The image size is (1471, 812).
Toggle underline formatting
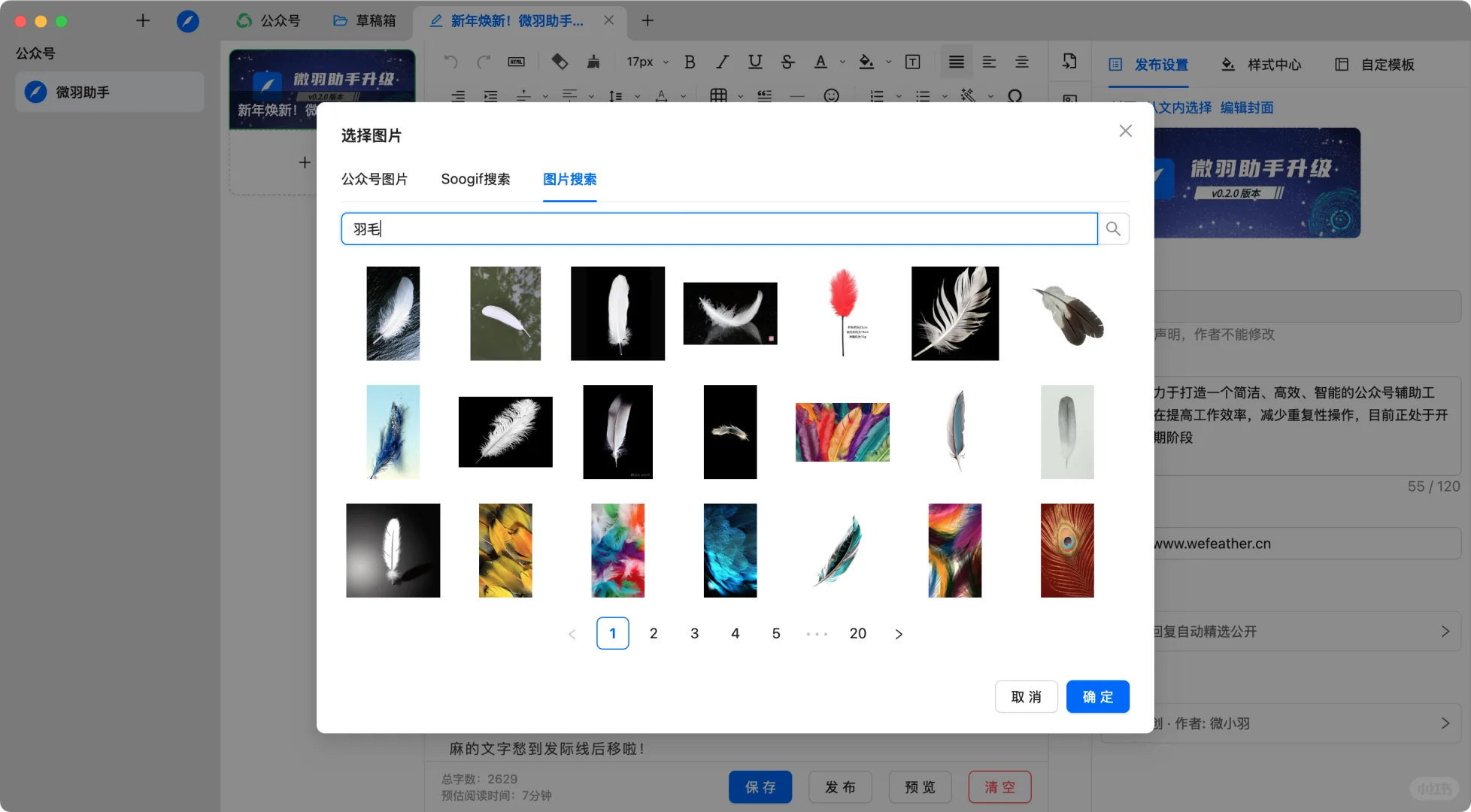tap(754, 62)
